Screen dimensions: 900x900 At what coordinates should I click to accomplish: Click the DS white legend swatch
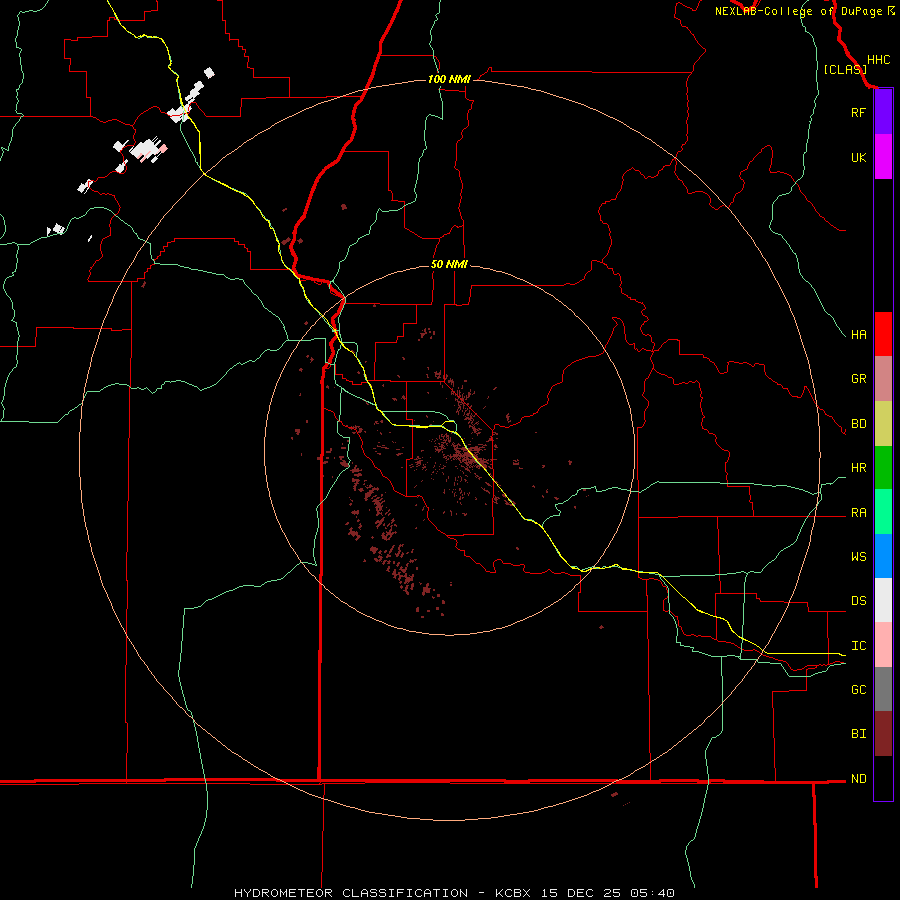coord(883,600)
